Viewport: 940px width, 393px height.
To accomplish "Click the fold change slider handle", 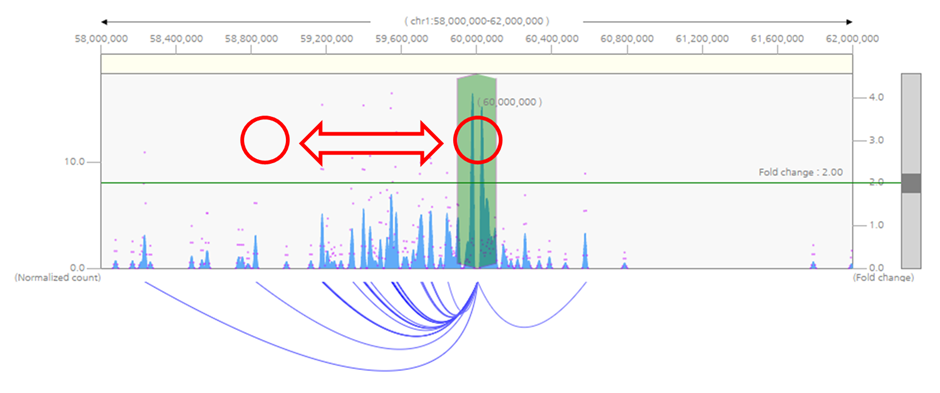I will point(911,183).
